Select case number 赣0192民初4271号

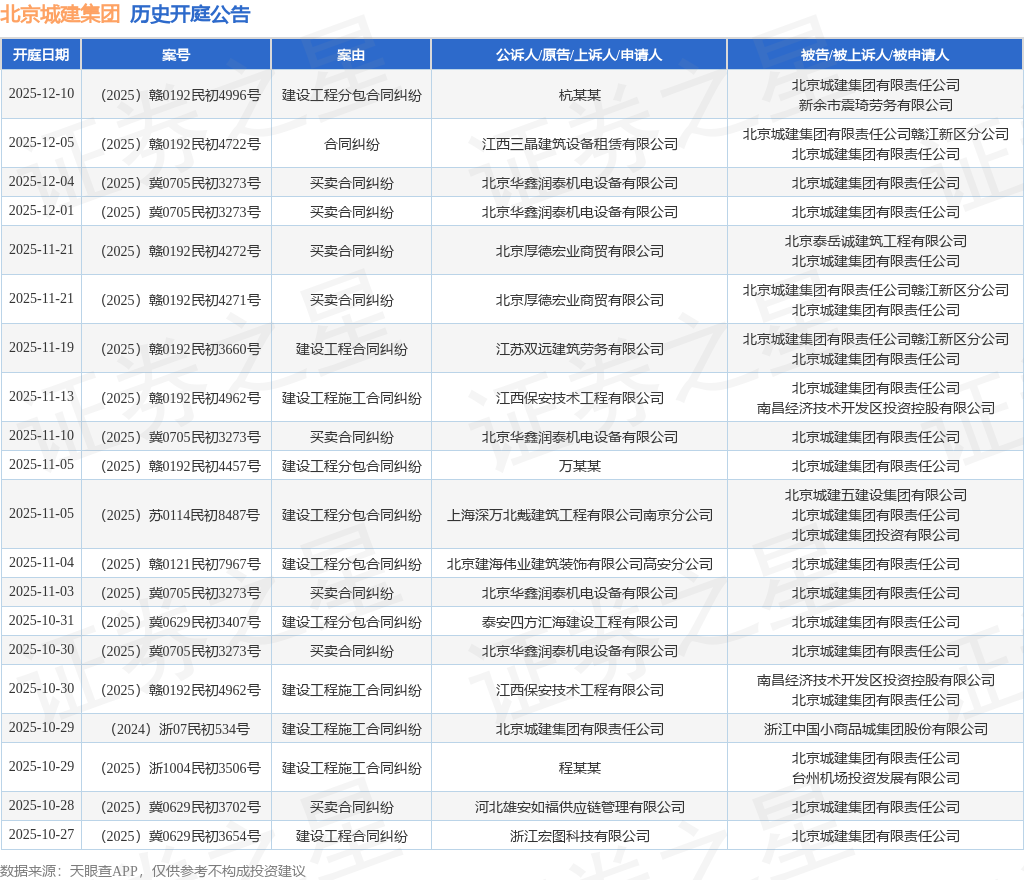pyautogui.click(x=181, y=300)
